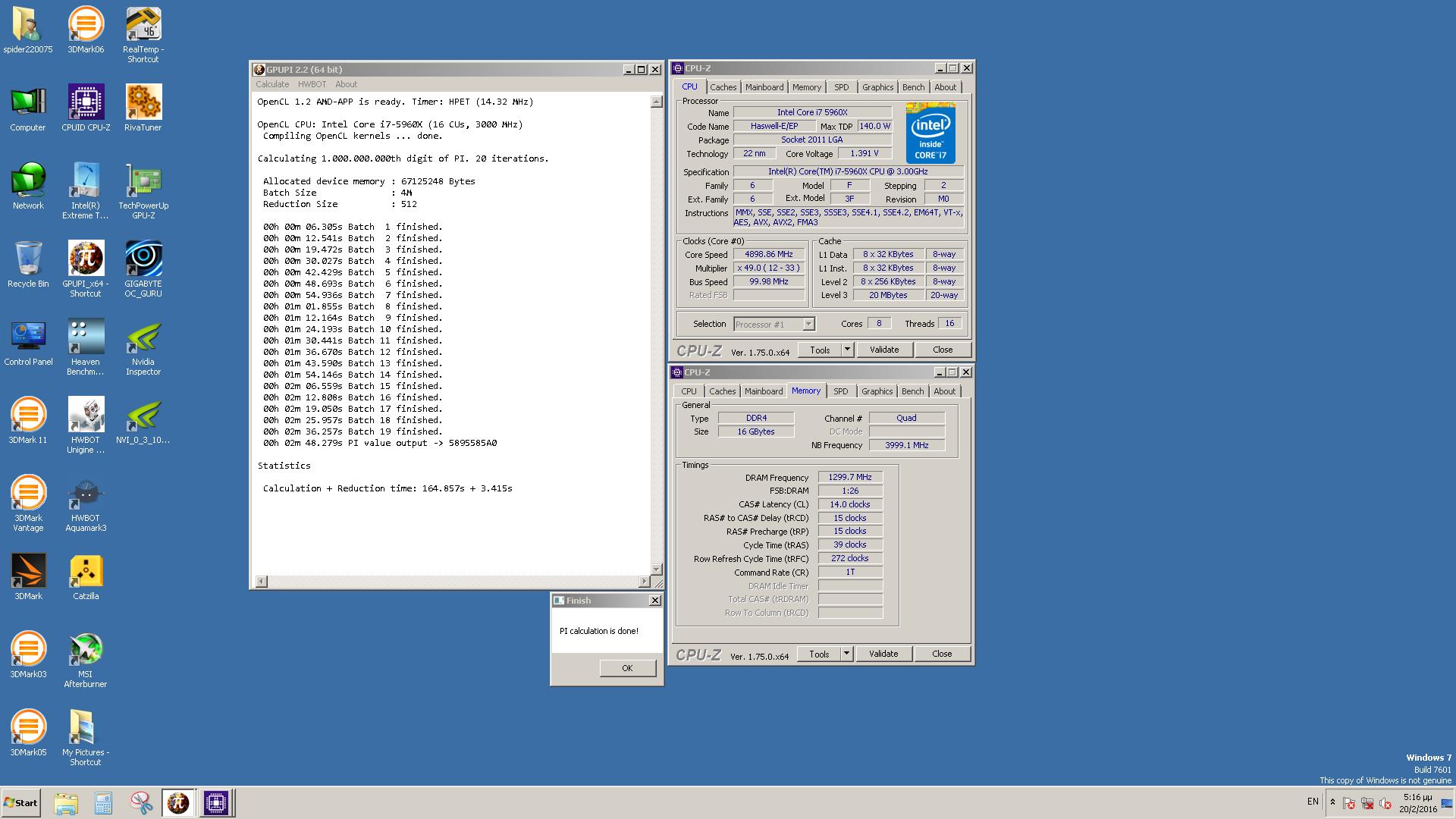The width and height of the screenshot is (1456, 819).
Task: Open the Calculate menu in GPUPI
Action: tap(272, 84)
